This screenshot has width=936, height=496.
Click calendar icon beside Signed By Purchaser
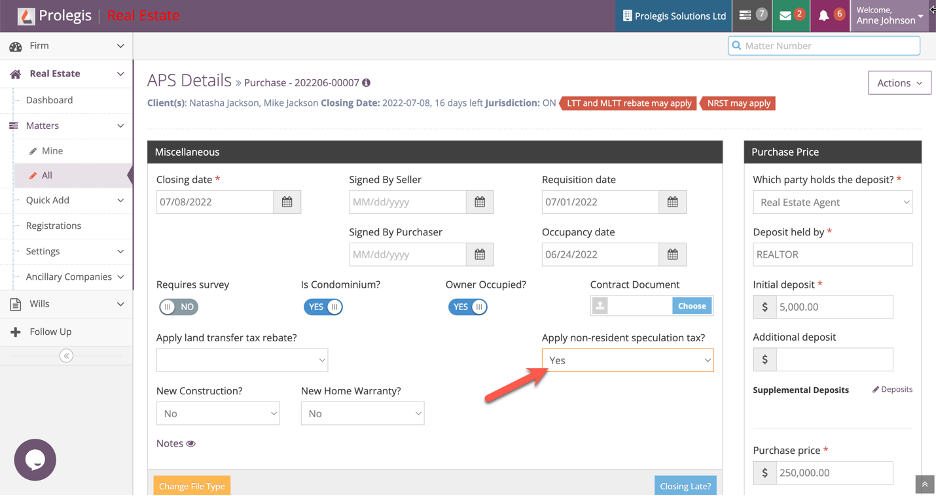coord(480,254)
